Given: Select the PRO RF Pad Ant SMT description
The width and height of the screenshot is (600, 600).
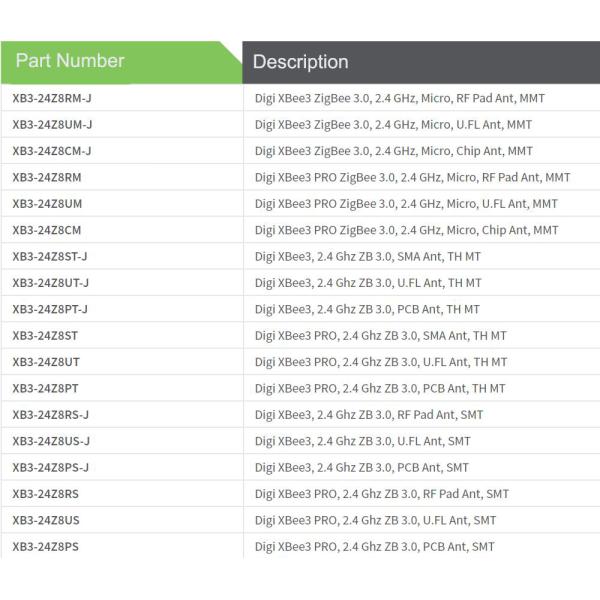Looking at the screenshot, I should point(382,494).
